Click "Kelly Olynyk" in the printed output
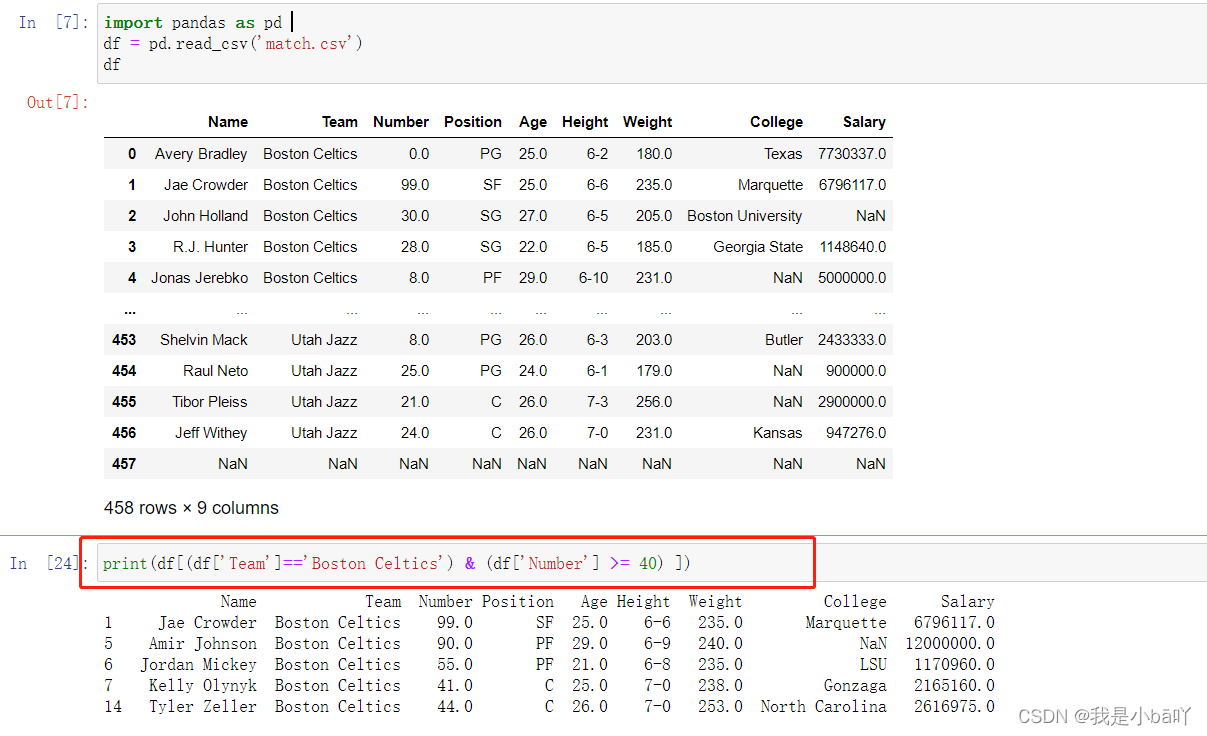This screenshot has height=736, width=1207. tap(203, 686)
